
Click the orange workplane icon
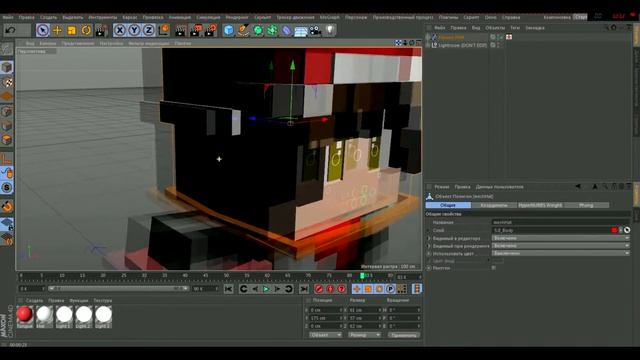click(x=7, y=97)
